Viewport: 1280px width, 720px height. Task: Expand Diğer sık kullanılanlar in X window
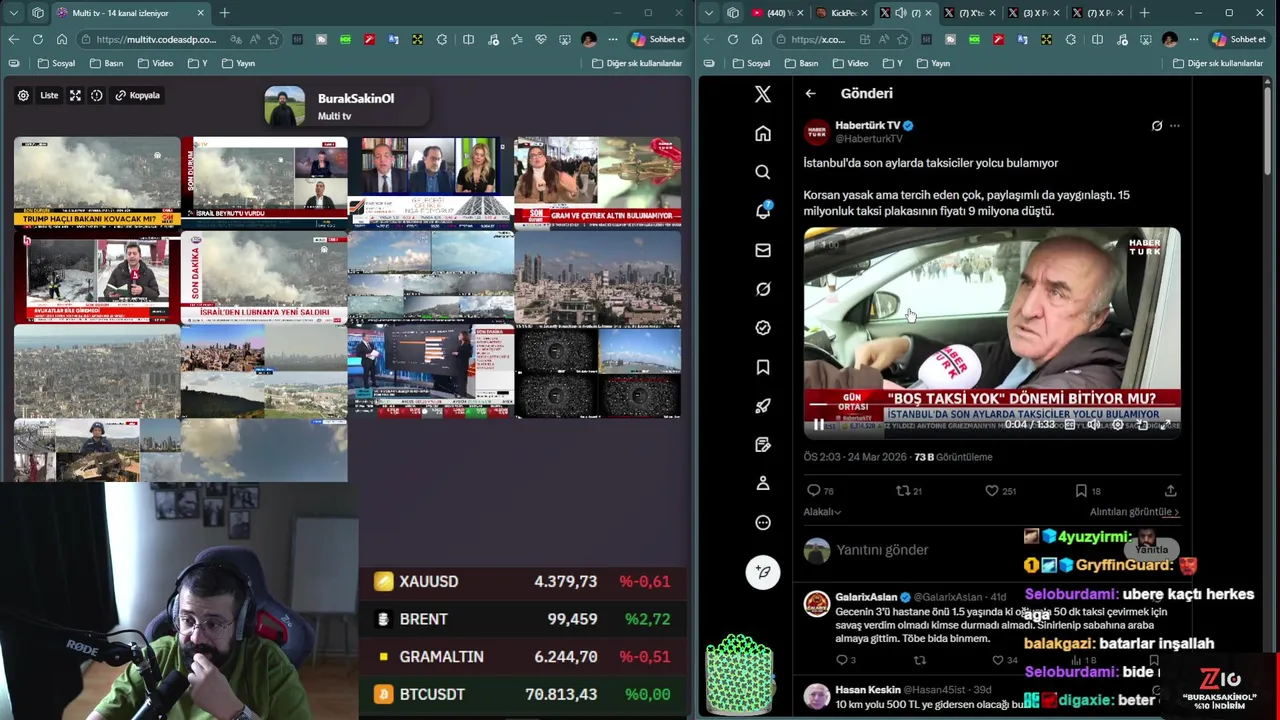pos(1218,63)
